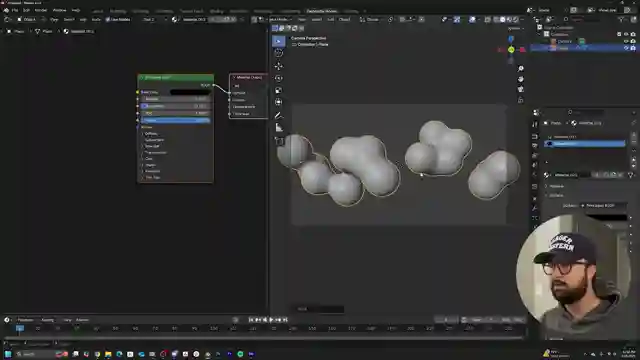Adjust the Metallic slider in BSDF node

(176, 99)
